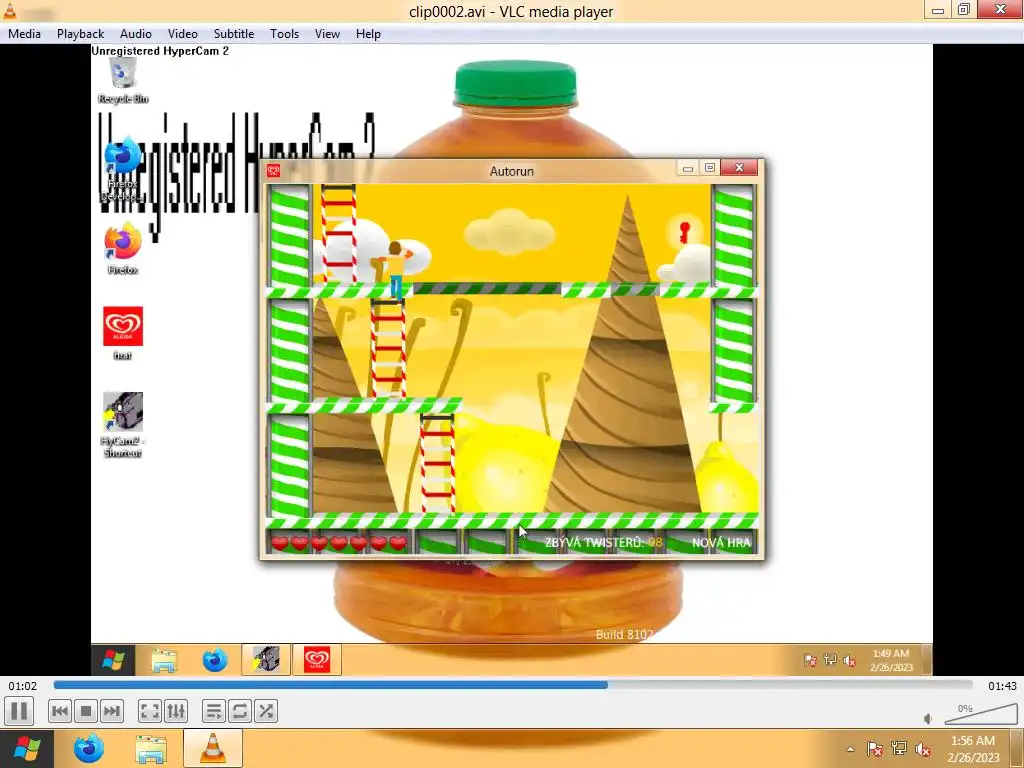The height and width of the screenshot is (768, 1024).
Task: Stop the video playback
Action: [x=86, y=711]
